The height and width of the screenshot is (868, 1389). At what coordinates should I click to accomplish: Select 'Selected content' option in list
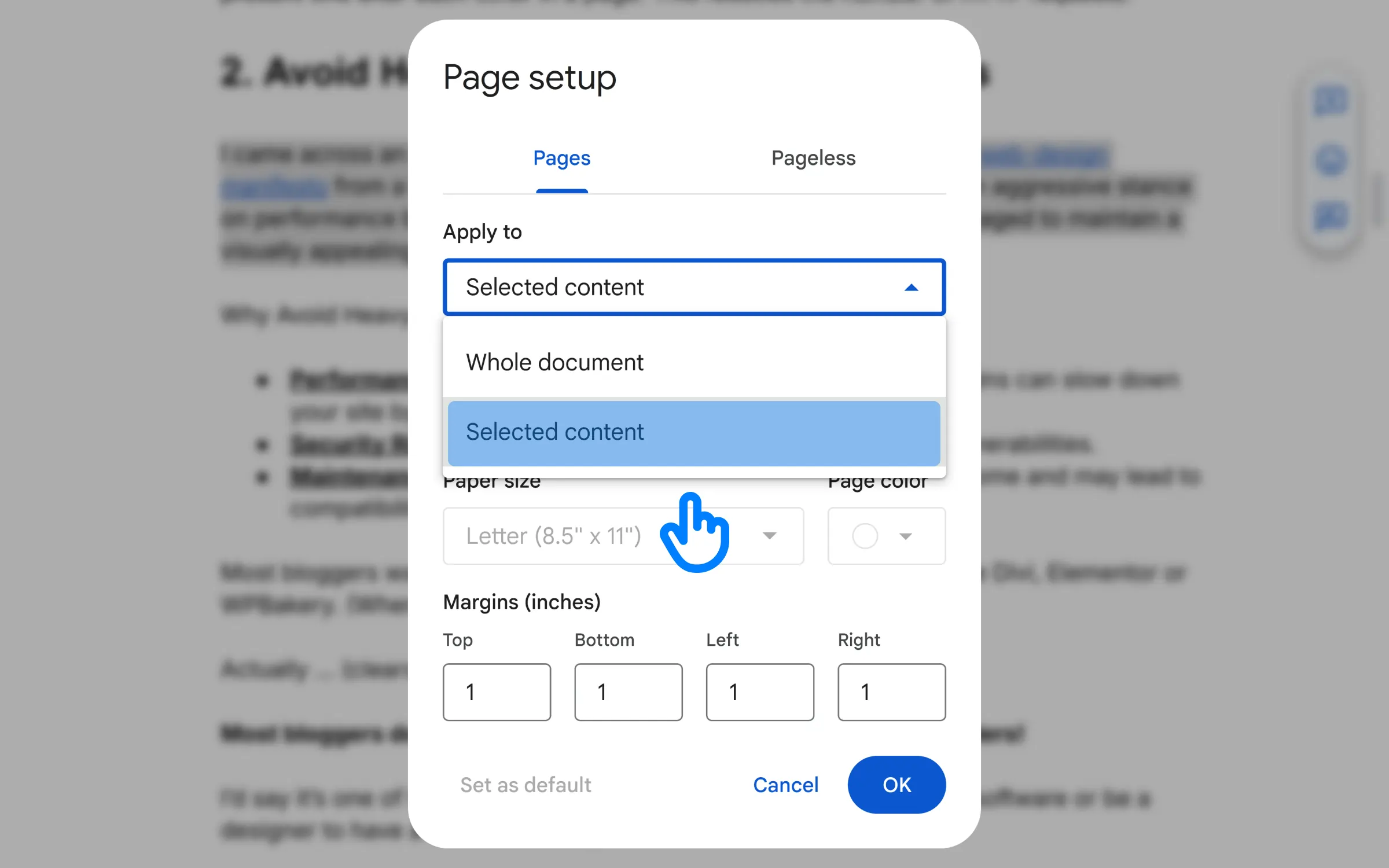(x=694, y=431)
